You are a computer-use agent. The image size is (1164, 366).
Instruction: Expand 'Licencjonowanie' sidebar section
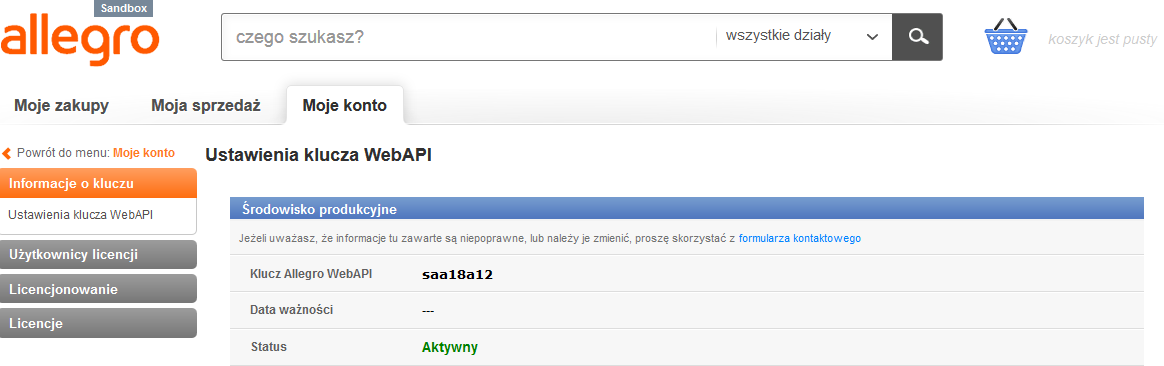pyautogui.click(x=98, y=289)
